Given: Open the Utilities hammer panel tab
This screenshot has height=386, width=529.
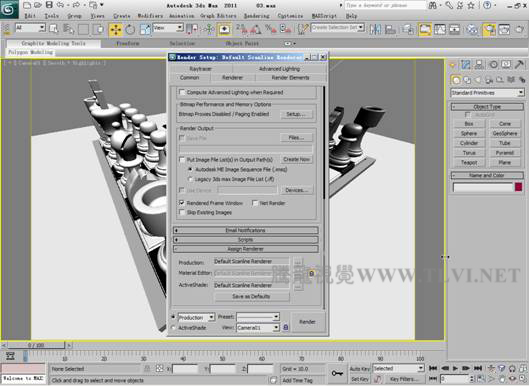Looking at the screenshot, I should tap(520, 64).
